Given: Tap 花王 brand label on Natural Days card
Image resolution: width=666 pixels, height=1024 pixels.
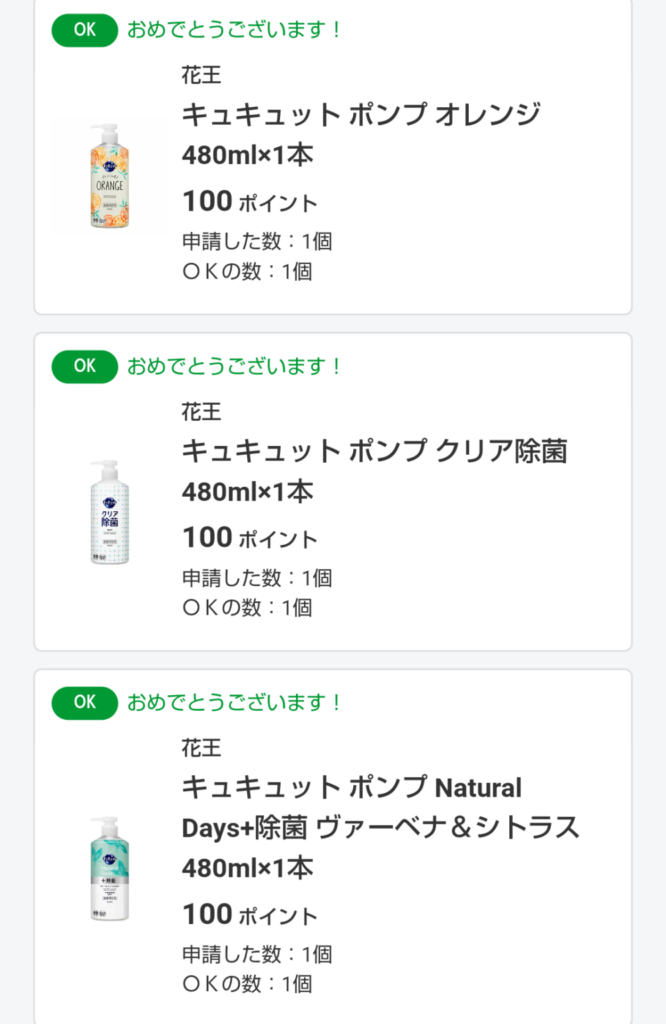Looking at the screenshot, I should click(x=201, y=748).
